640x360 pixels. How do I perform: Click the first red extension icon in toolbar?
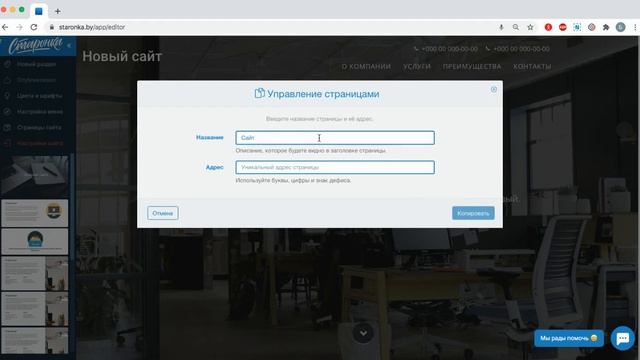pyautogui.click(x=548, y=27)
